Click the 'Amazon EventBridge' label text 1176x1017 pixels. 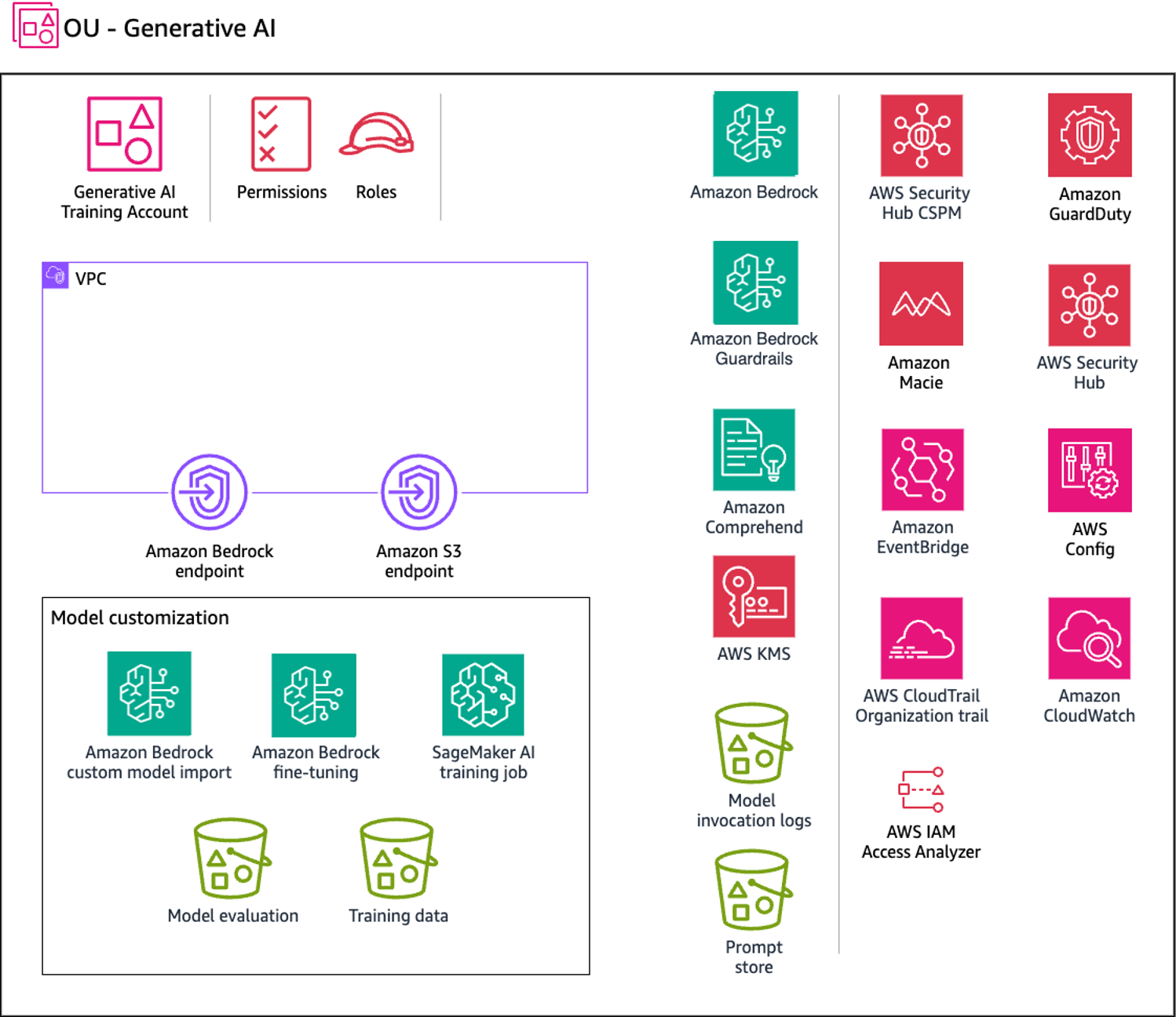click(x=922, y=538)
